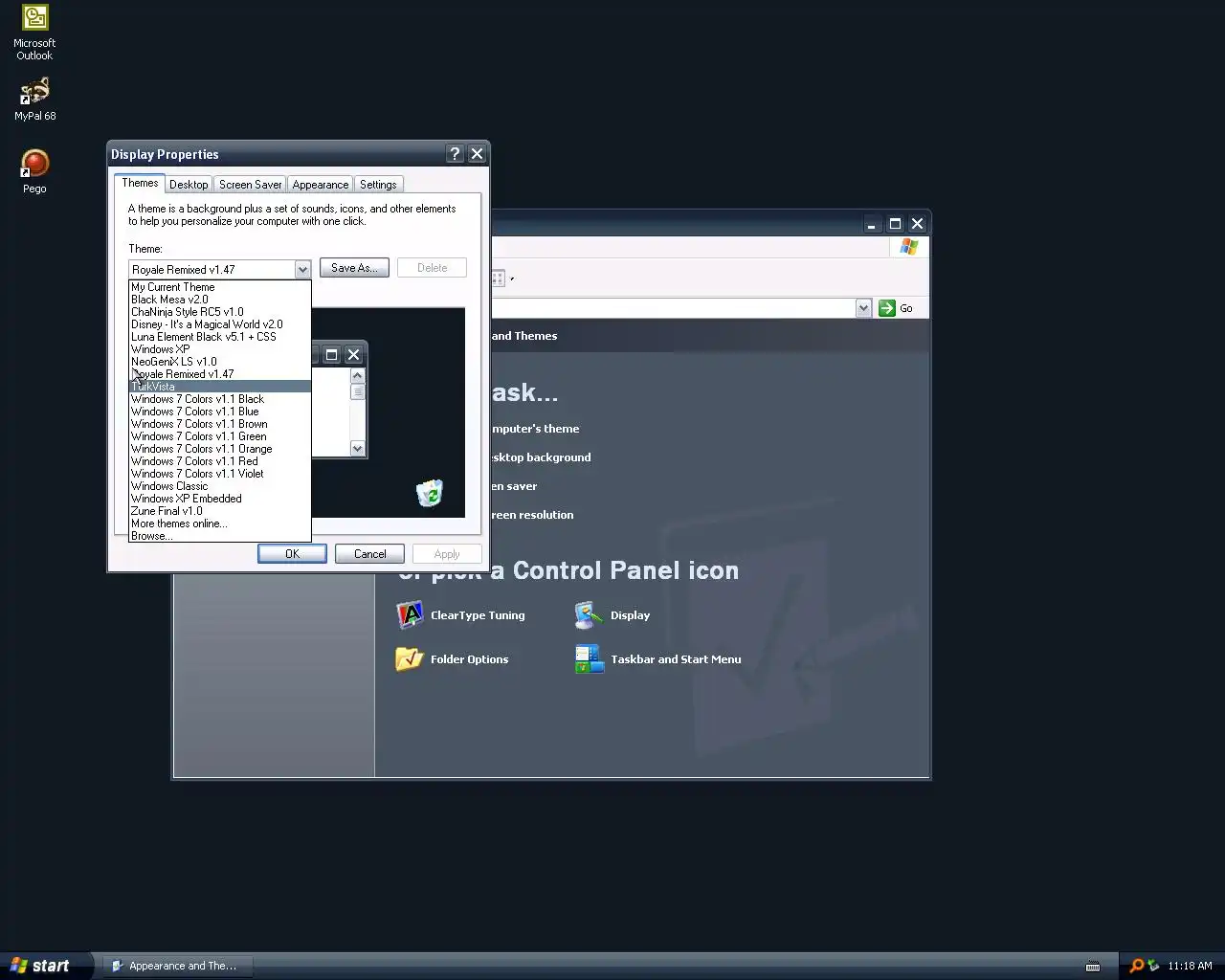The height and width of the screenshot is (980, 1225).
Task: Choose My Current Theme from list
Action: pos(220,287)
